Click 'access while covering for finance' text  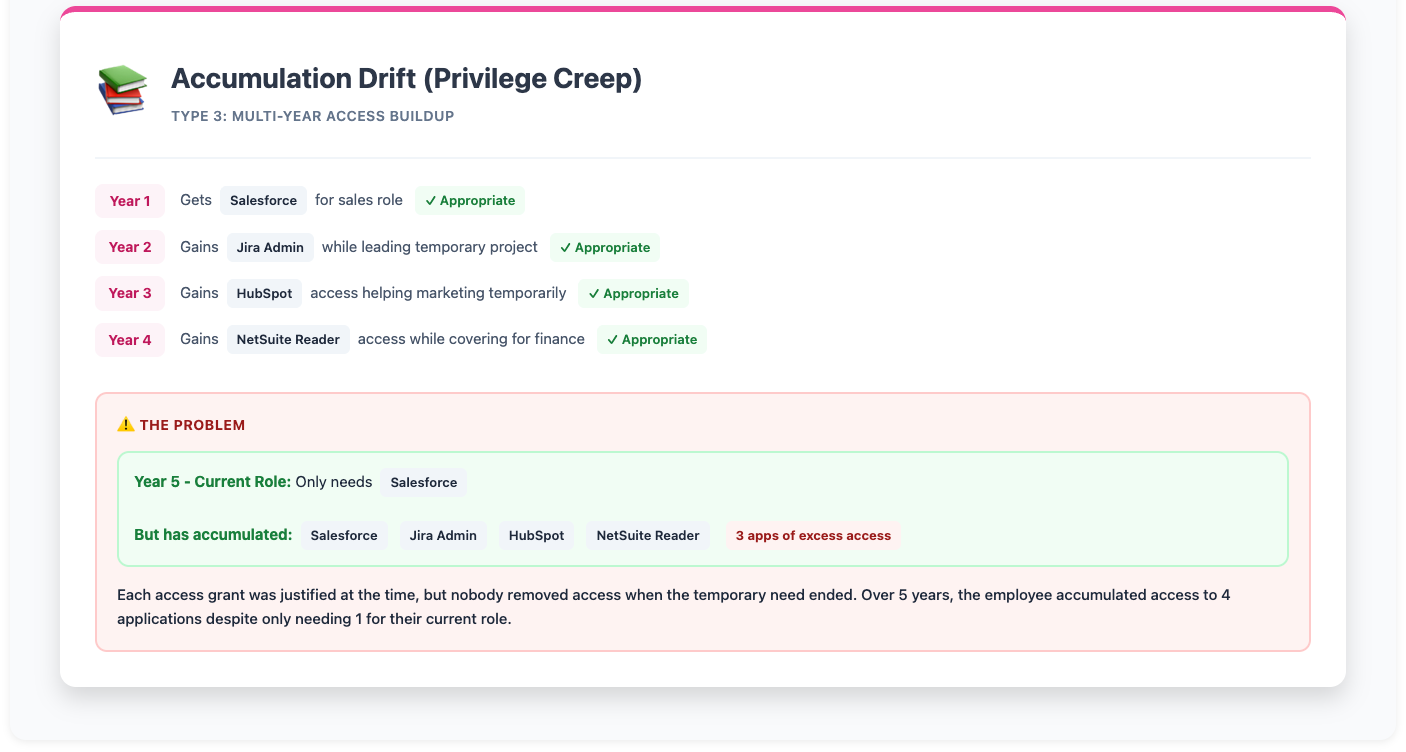471,339
